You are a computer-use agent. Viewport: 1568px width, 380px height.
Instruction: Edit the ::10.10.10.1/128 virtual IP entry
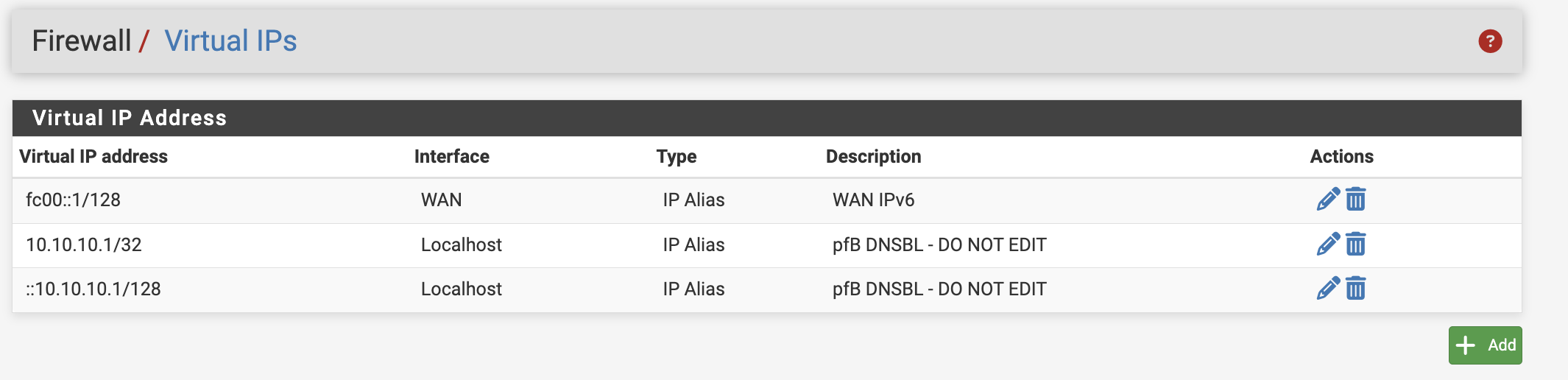(x=1328, y=289)
